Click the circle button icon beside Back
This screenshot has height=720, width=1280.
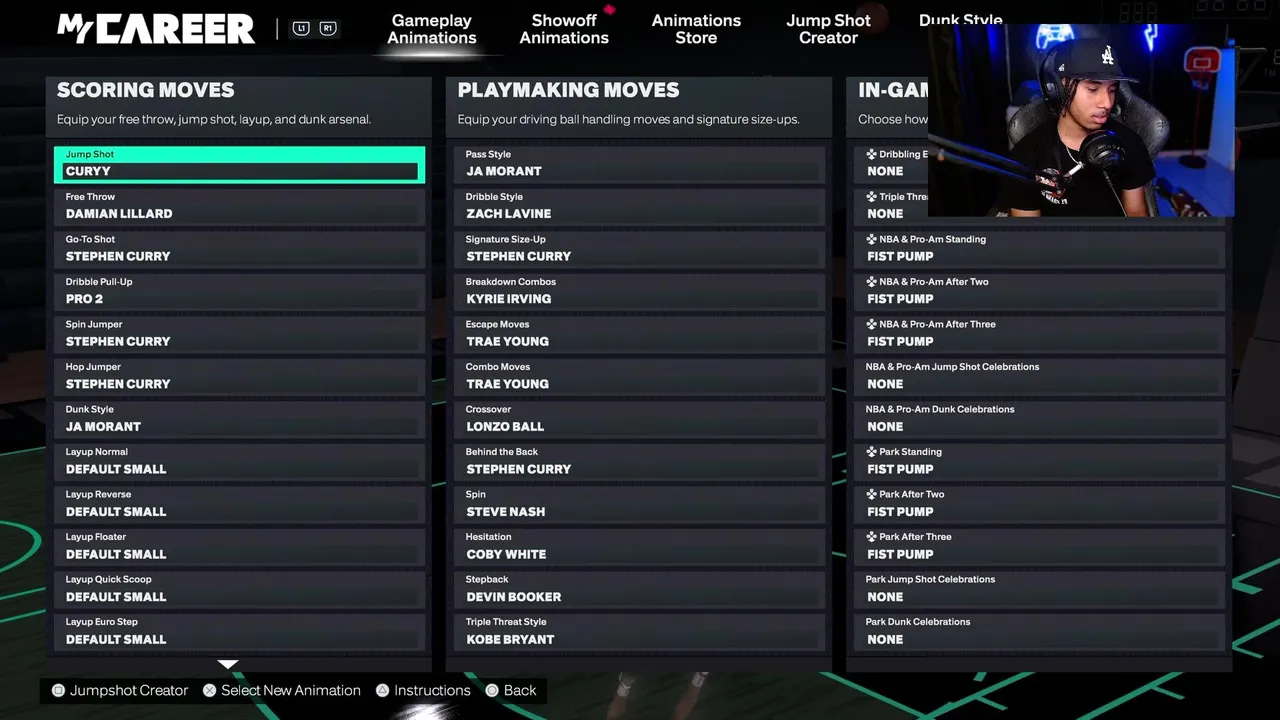492,690
